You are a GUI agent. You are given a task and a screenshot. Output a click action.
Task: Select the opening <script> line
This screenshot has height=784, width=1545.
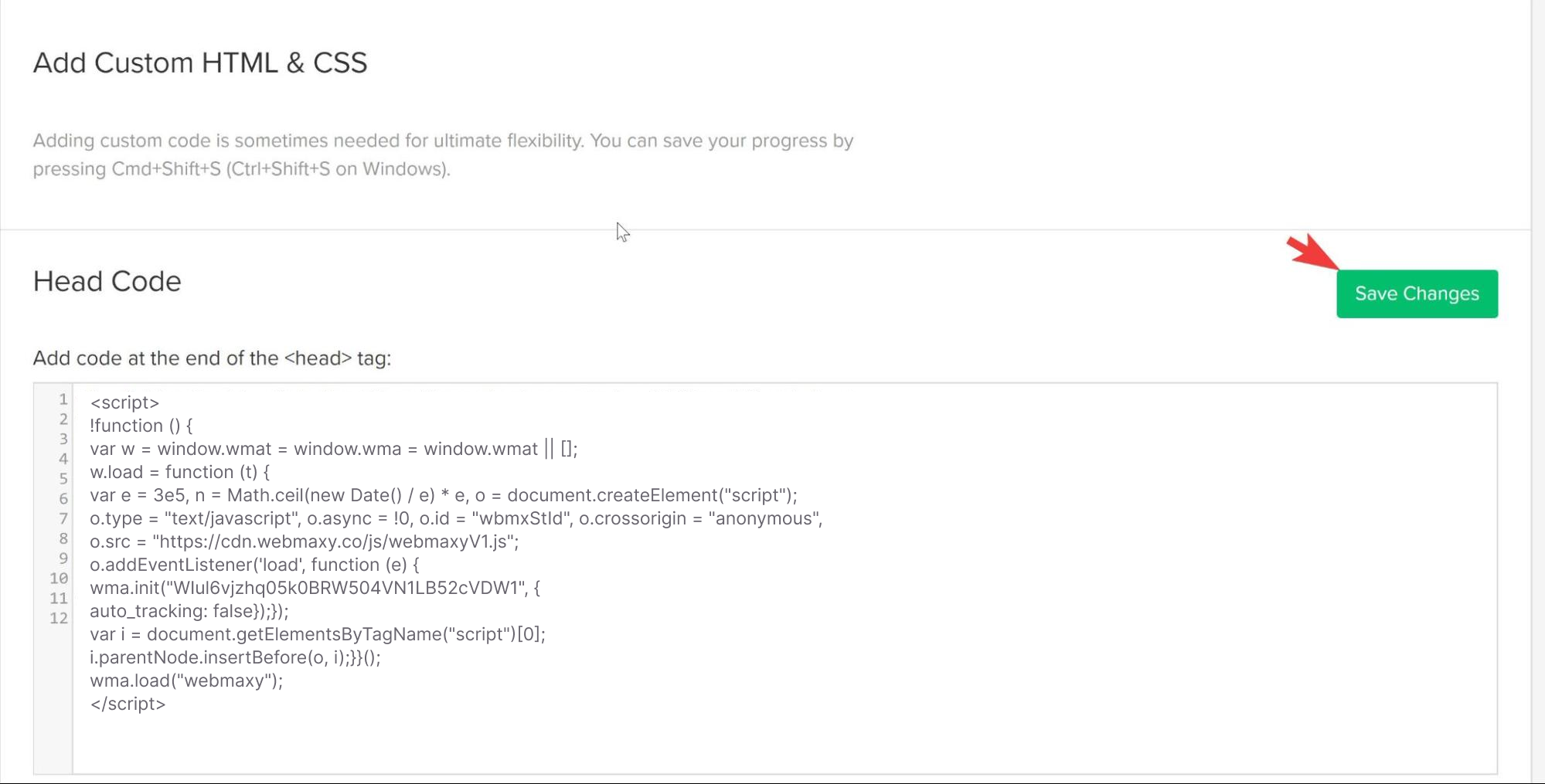click(x=124, y=402)
